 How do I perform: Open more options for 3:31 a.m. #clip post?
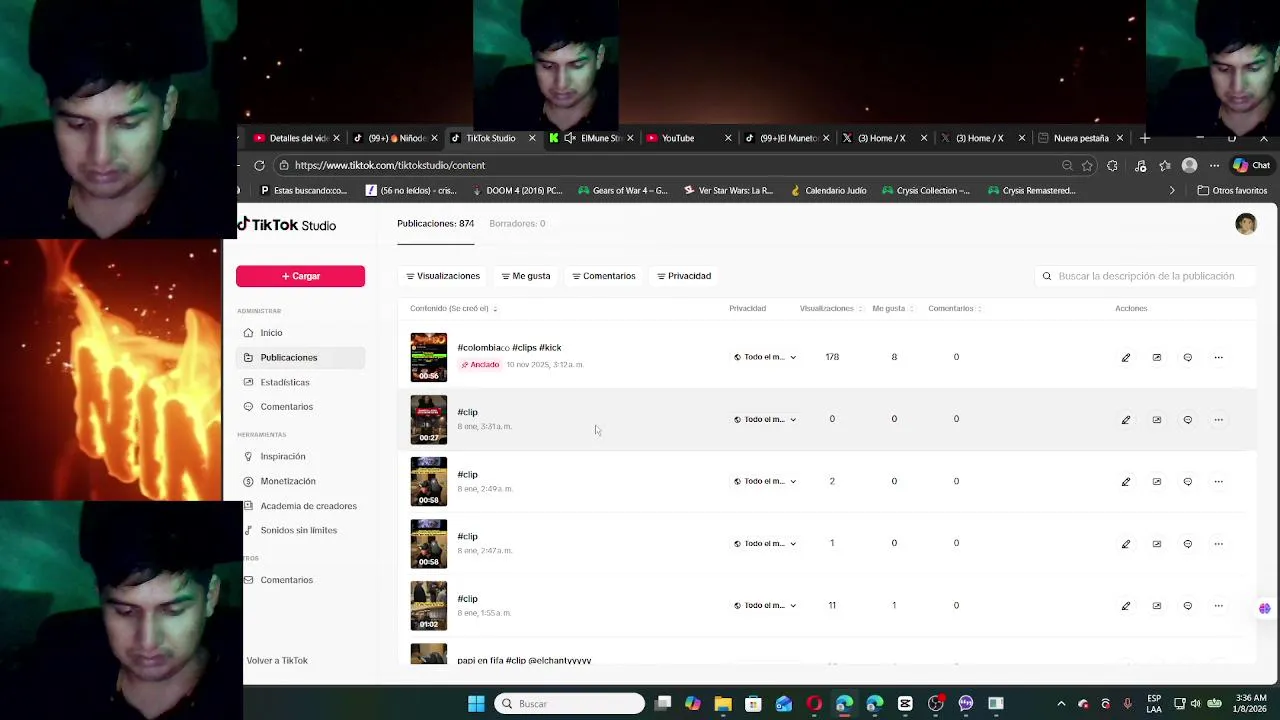(1218, 420)
